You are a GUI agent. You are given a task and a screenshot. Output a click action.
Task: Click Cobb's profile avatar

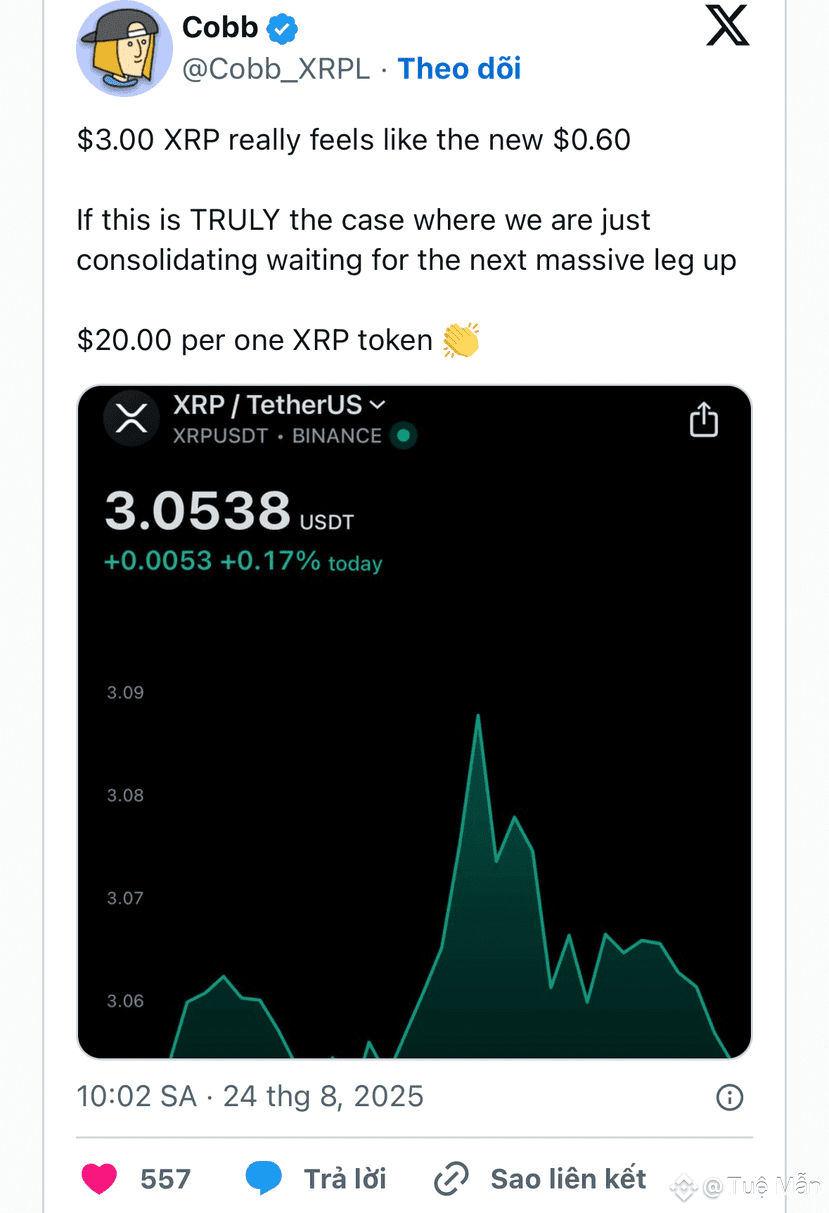coord(125,49)
